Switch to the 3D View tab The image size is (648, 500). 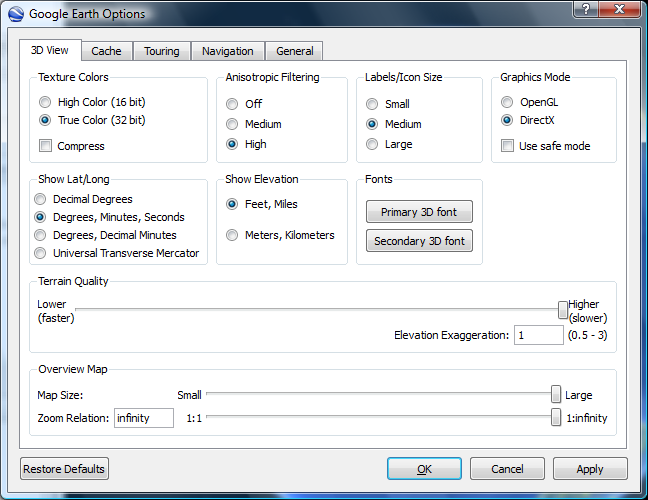pos(50,50)
